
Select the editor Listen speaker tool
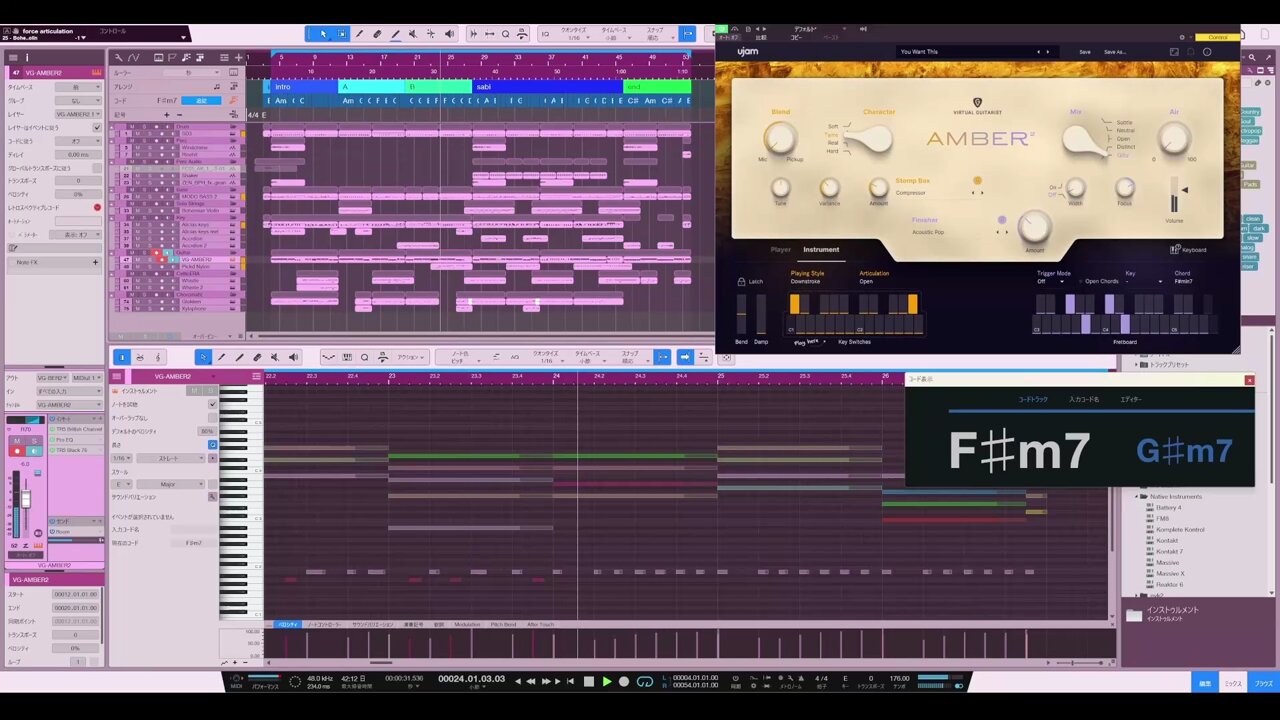(293, 357)
